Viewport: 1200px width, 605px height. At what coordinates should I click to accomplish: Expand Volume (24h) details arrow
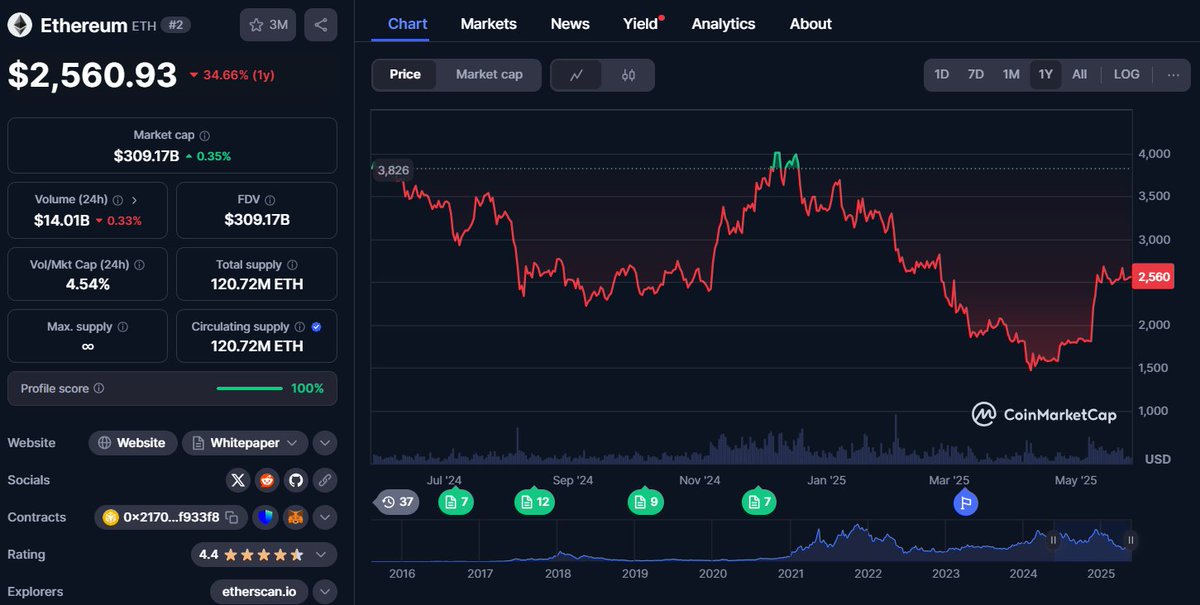[x=135, y=200]
